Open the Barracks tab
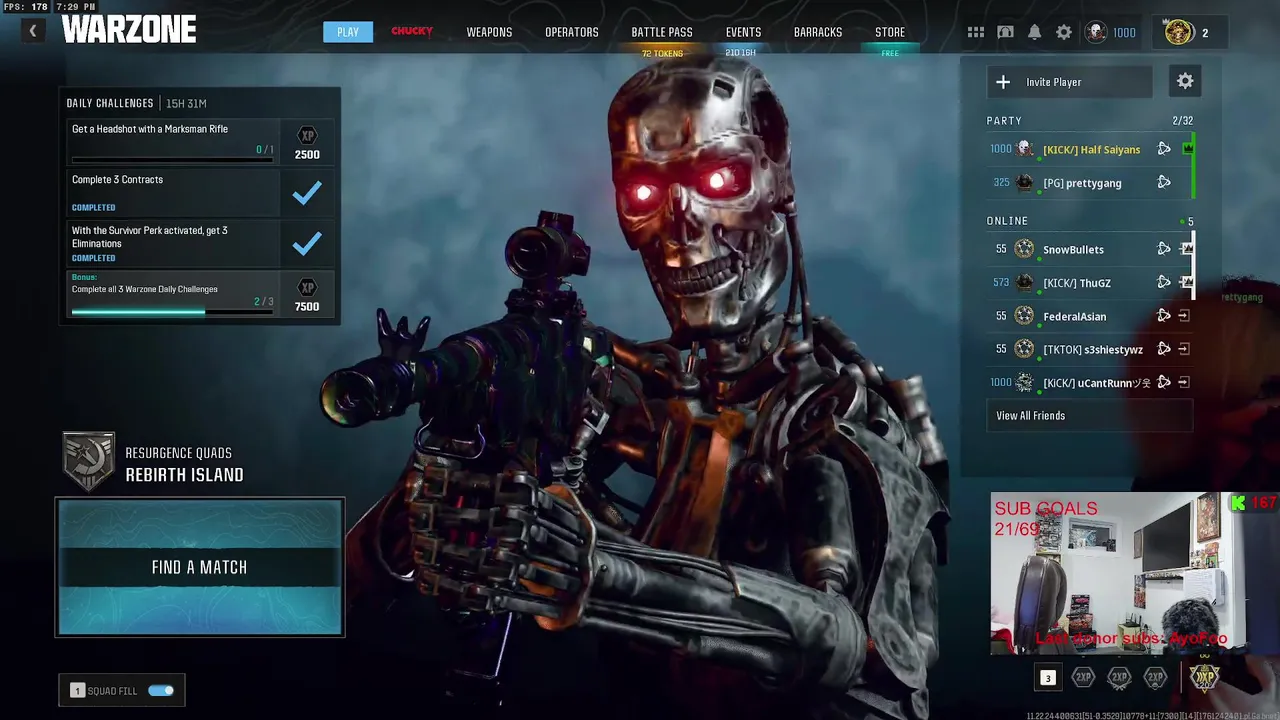This screenshot has width=1280, height=720. coord(818,32)
